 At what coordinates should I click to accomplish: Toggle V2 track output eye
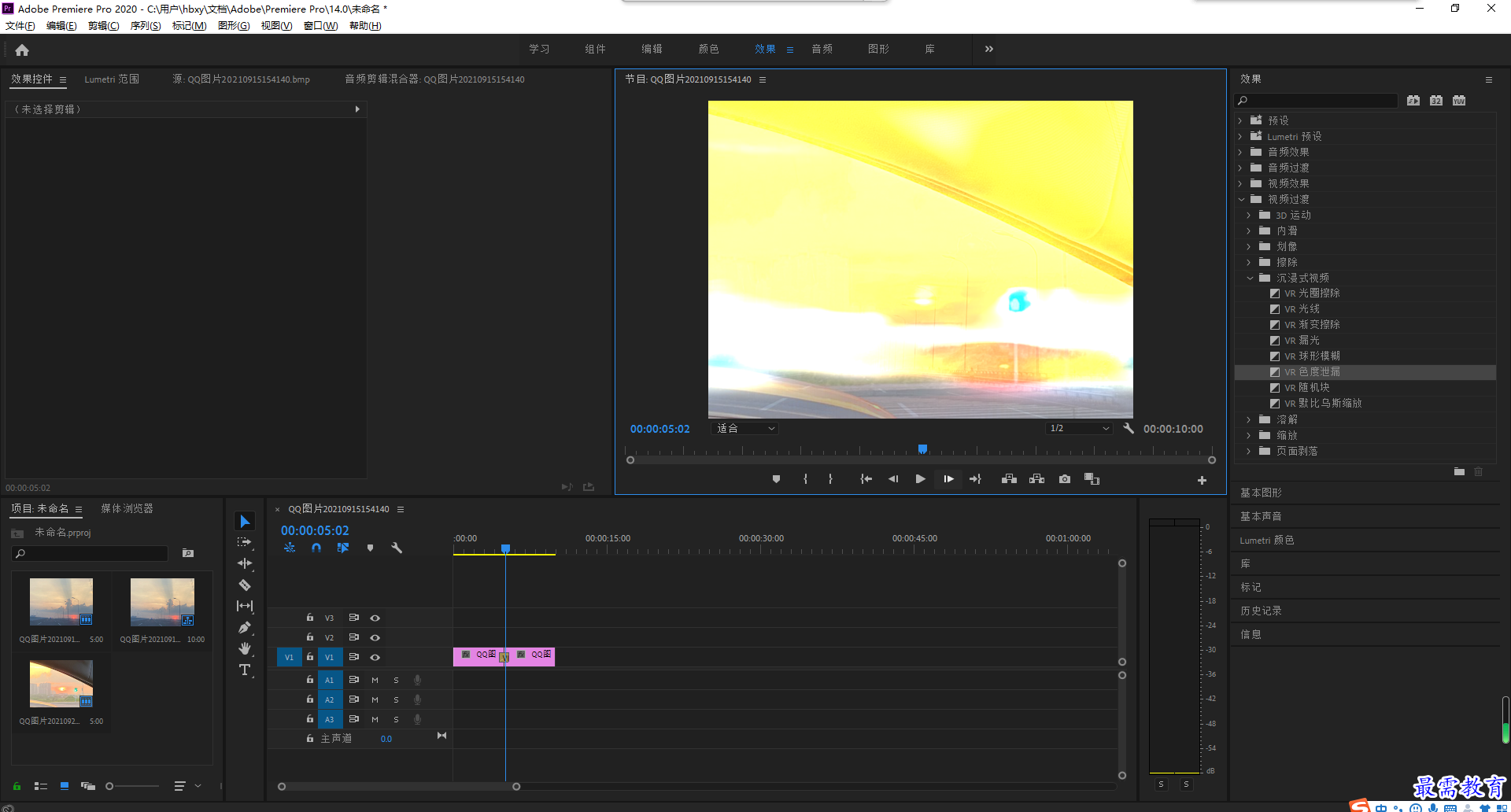[x=375, y=638]
